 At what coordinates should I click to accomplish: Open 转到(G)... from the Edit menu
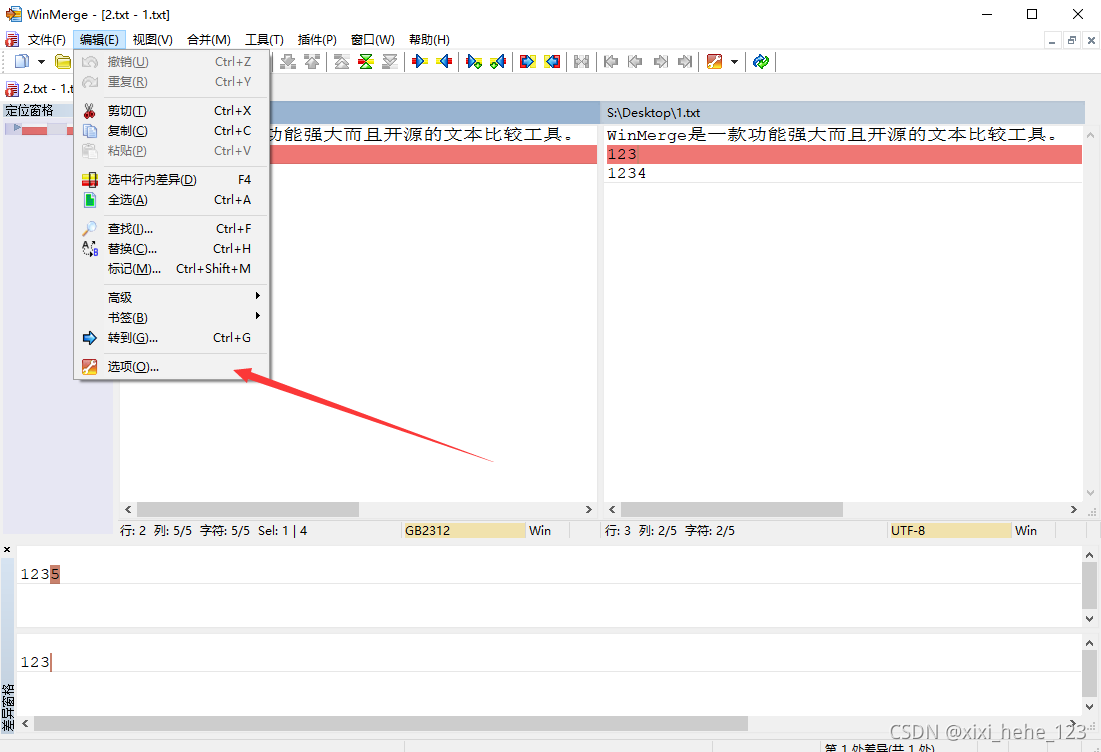(x=171, y=338)
